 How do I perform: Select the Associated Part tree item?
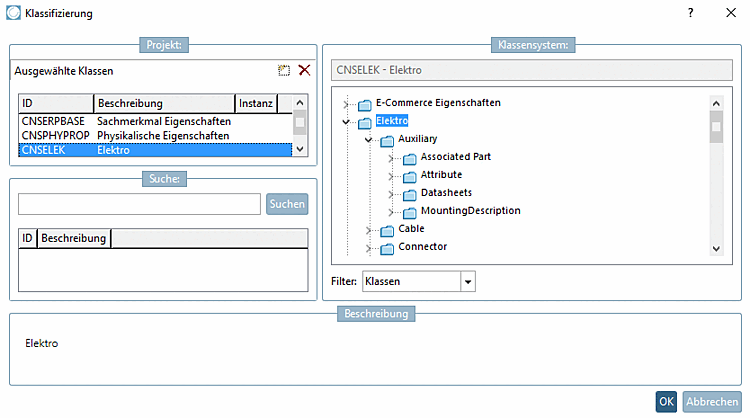pyautogui.click(x=455, y=157)
